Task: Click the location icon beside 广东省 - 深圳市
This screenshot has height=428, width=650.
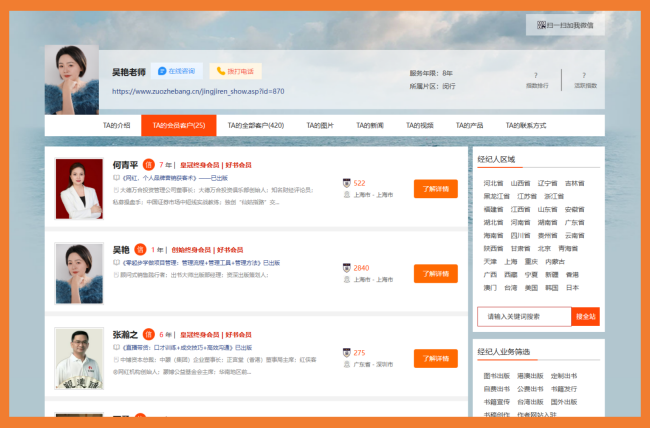Action: [346, 365]
